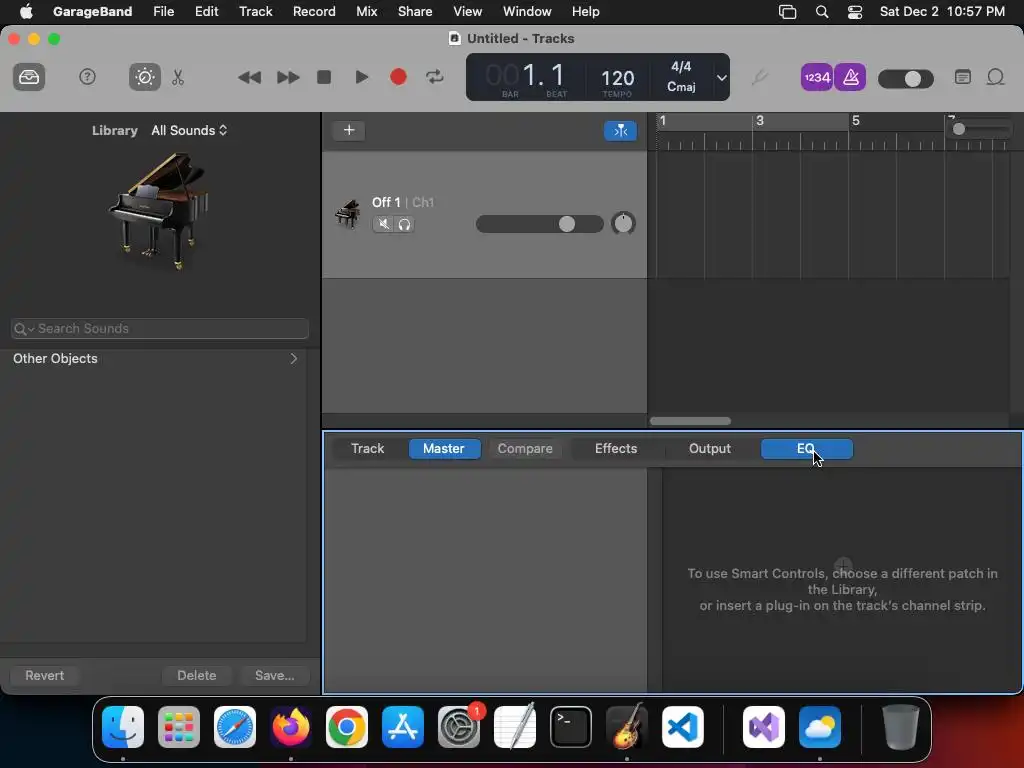Click the red Record button
This screenshot has height=768, width=1024.
pyautogui.click(x=398, y=77)
